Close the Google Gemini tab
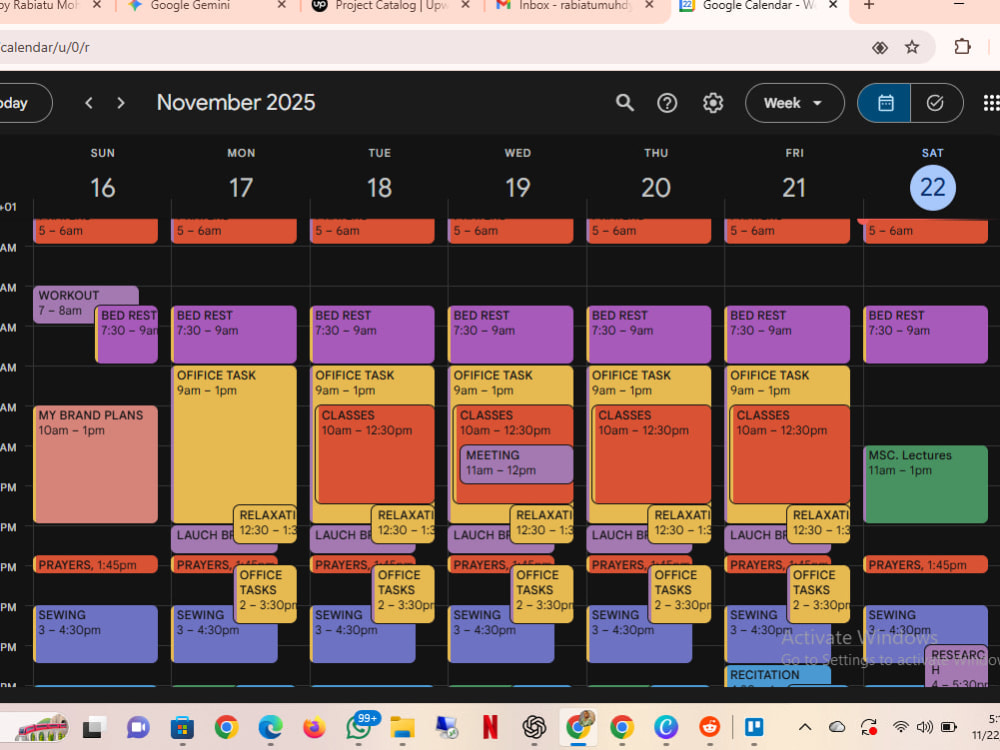 pos(281,5)
